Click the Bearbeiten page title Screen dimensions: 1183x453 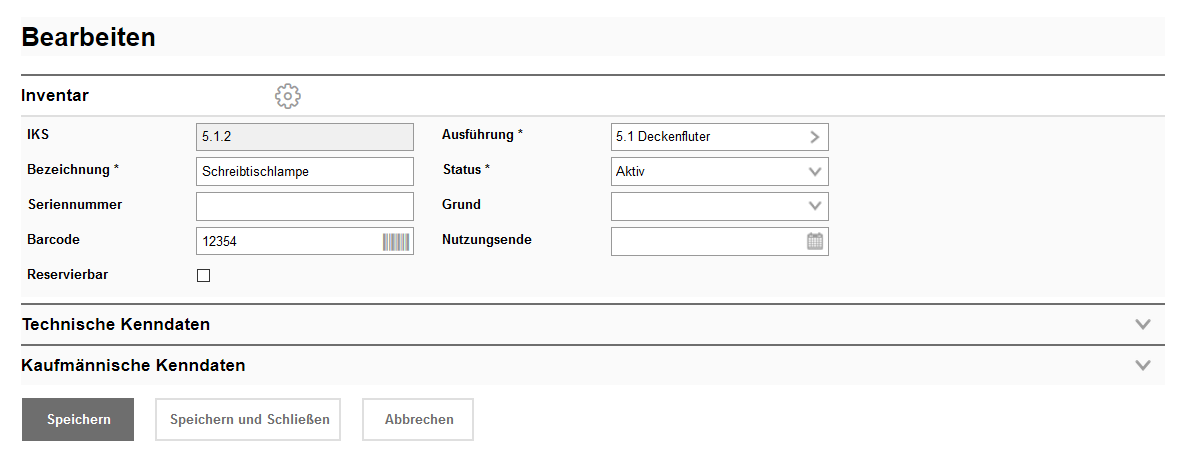point(88,38)
